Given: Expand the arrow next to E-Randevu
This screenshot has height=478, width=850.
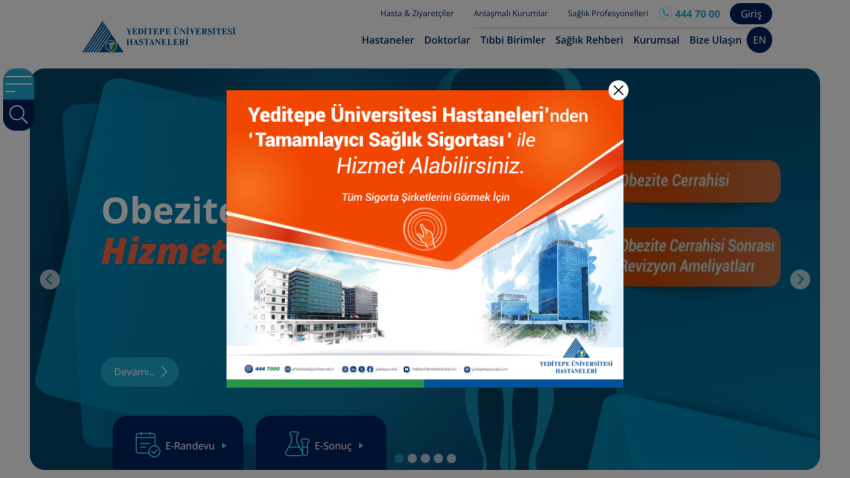Looking at the screenshot, I should pos(224,445).
